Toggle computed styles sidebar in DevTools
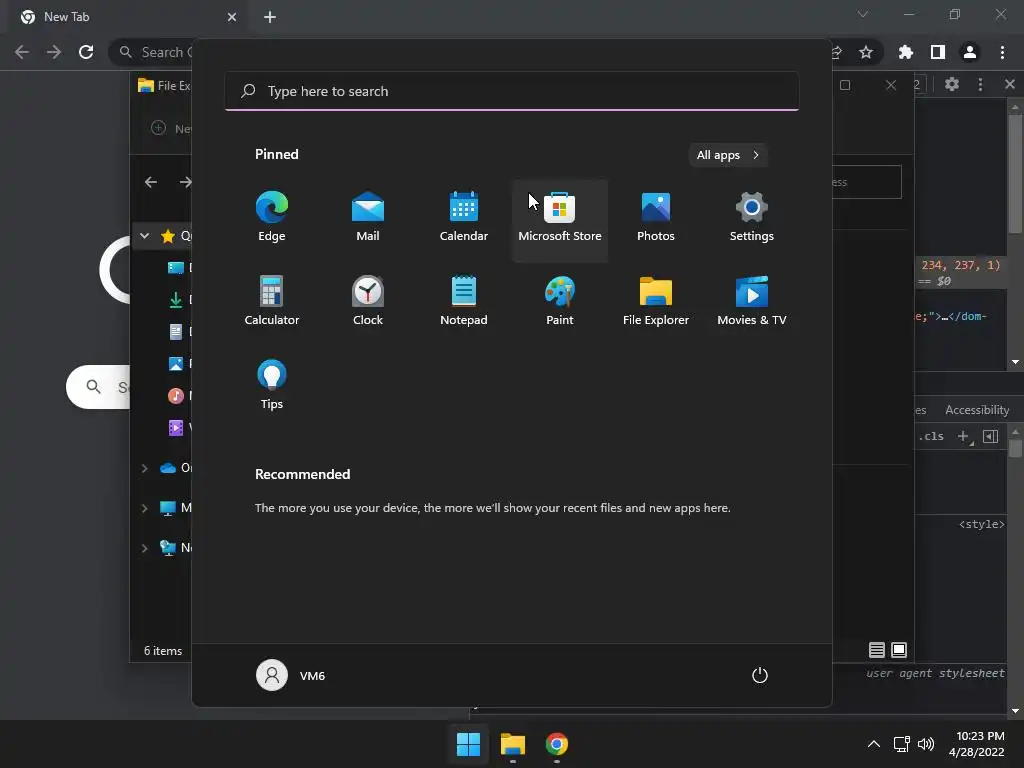Viewport: 1024px width, 768px height. click(x=991, y=436)
